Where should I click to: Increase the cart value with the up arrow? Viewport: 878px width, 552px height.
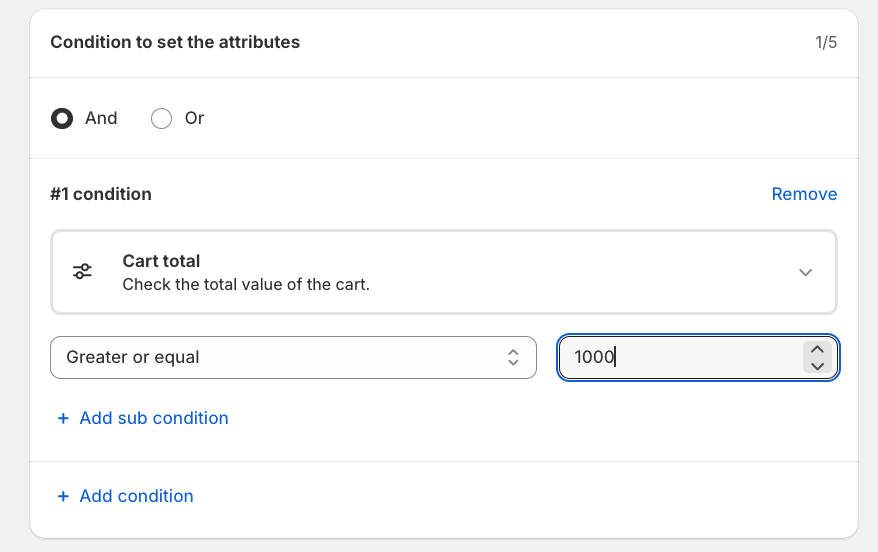(817, 349)
